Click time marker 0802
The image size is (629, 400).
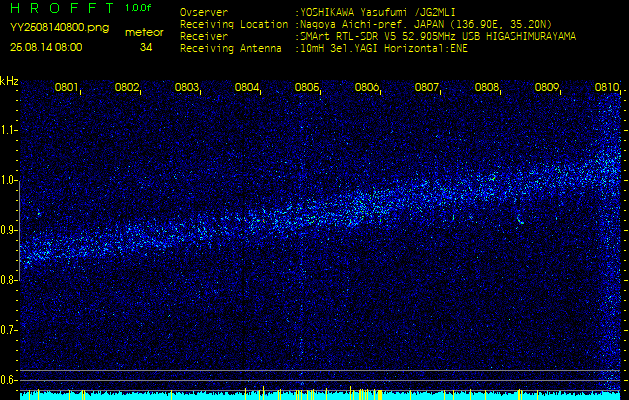pyautogui.click(x=127, y=87)
